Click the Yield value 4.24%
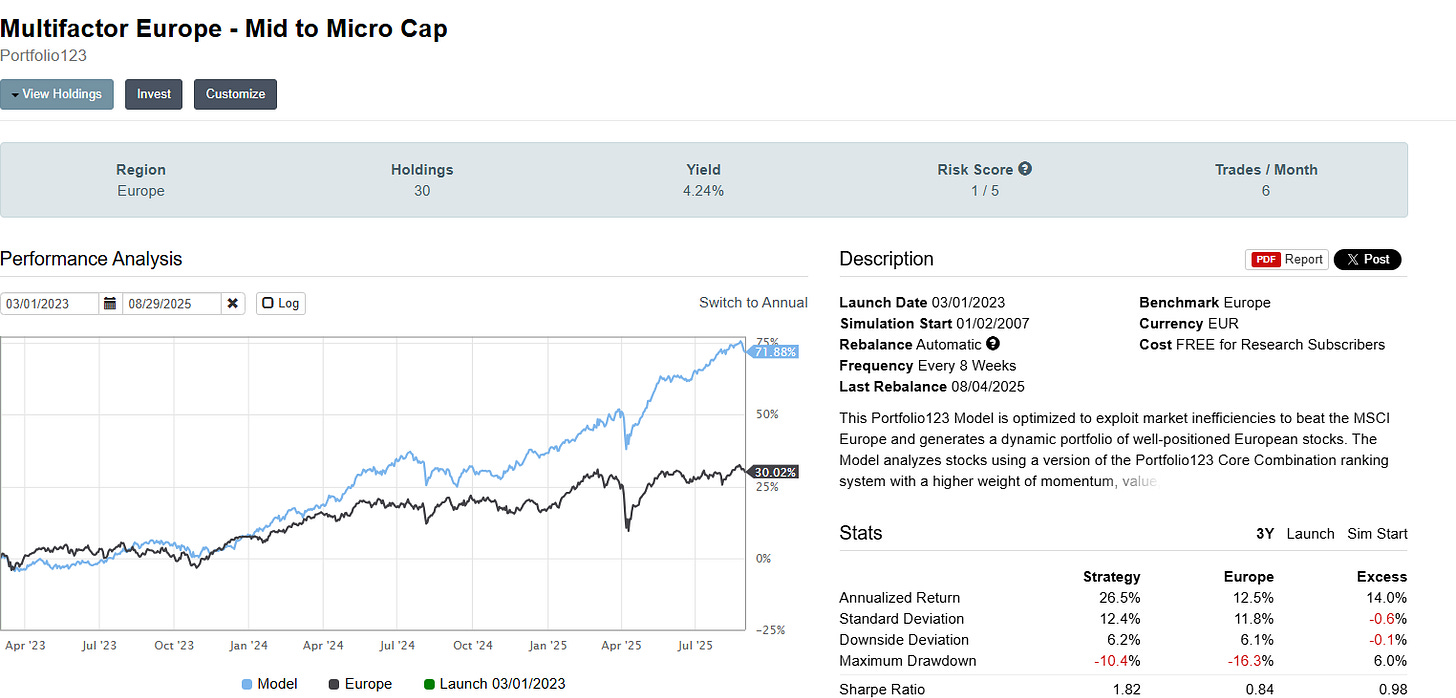Screen dimensions: 1456x698 703,190
